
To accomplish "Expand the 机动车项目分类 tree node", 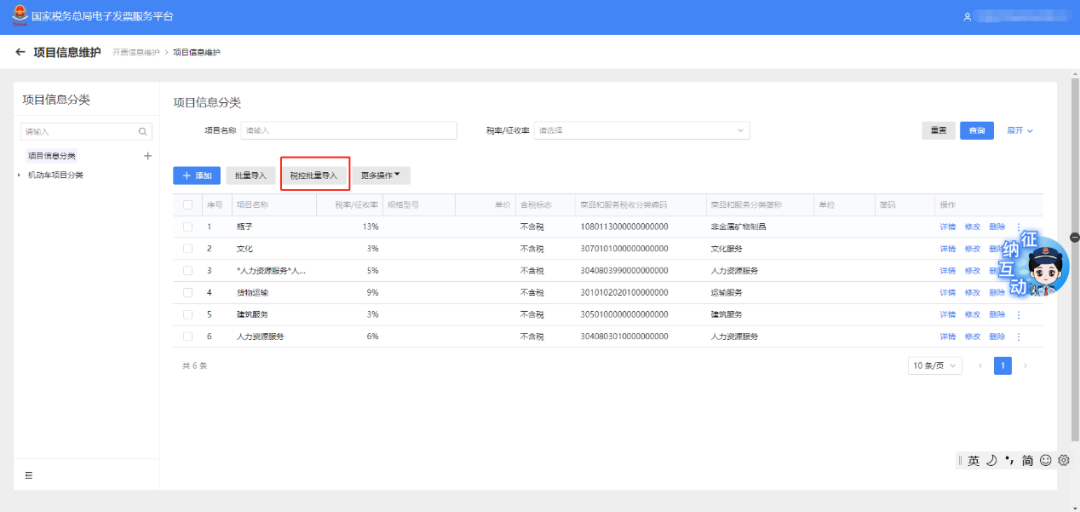I will [19, 175].
